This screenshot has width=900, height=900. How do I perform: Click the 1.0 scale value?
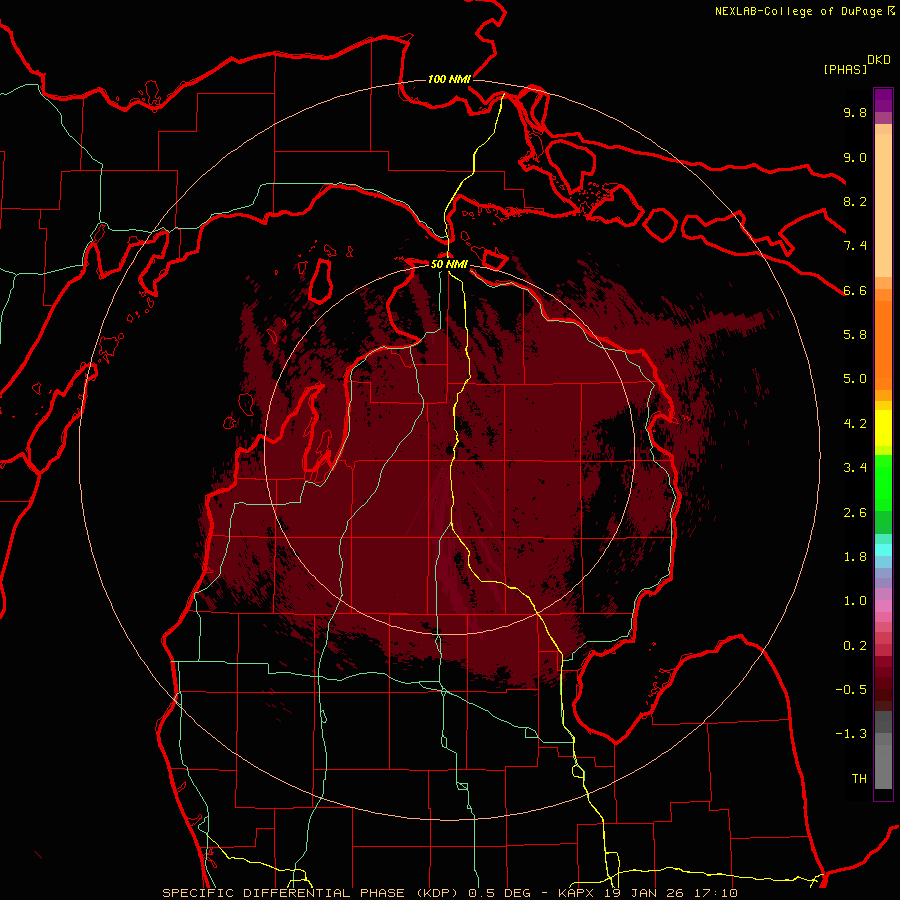coord(855,601)
